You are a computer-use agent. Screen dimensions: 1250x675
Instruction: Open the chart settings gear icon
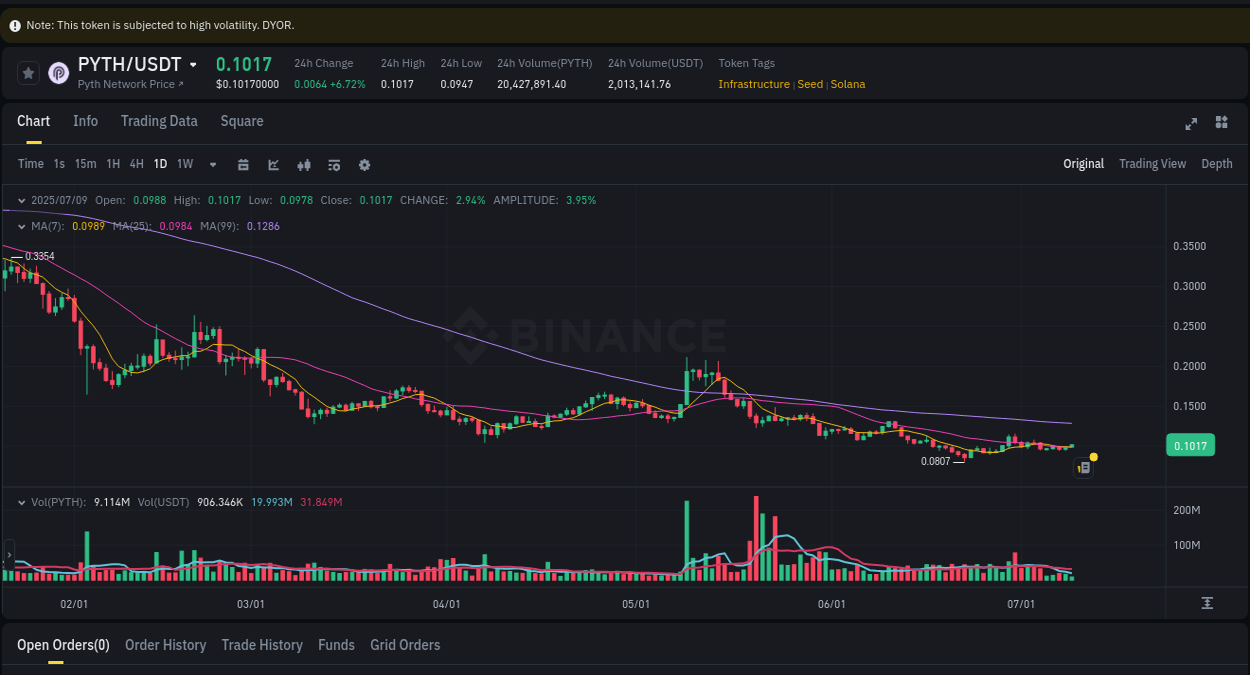click(x=364, y=164)
